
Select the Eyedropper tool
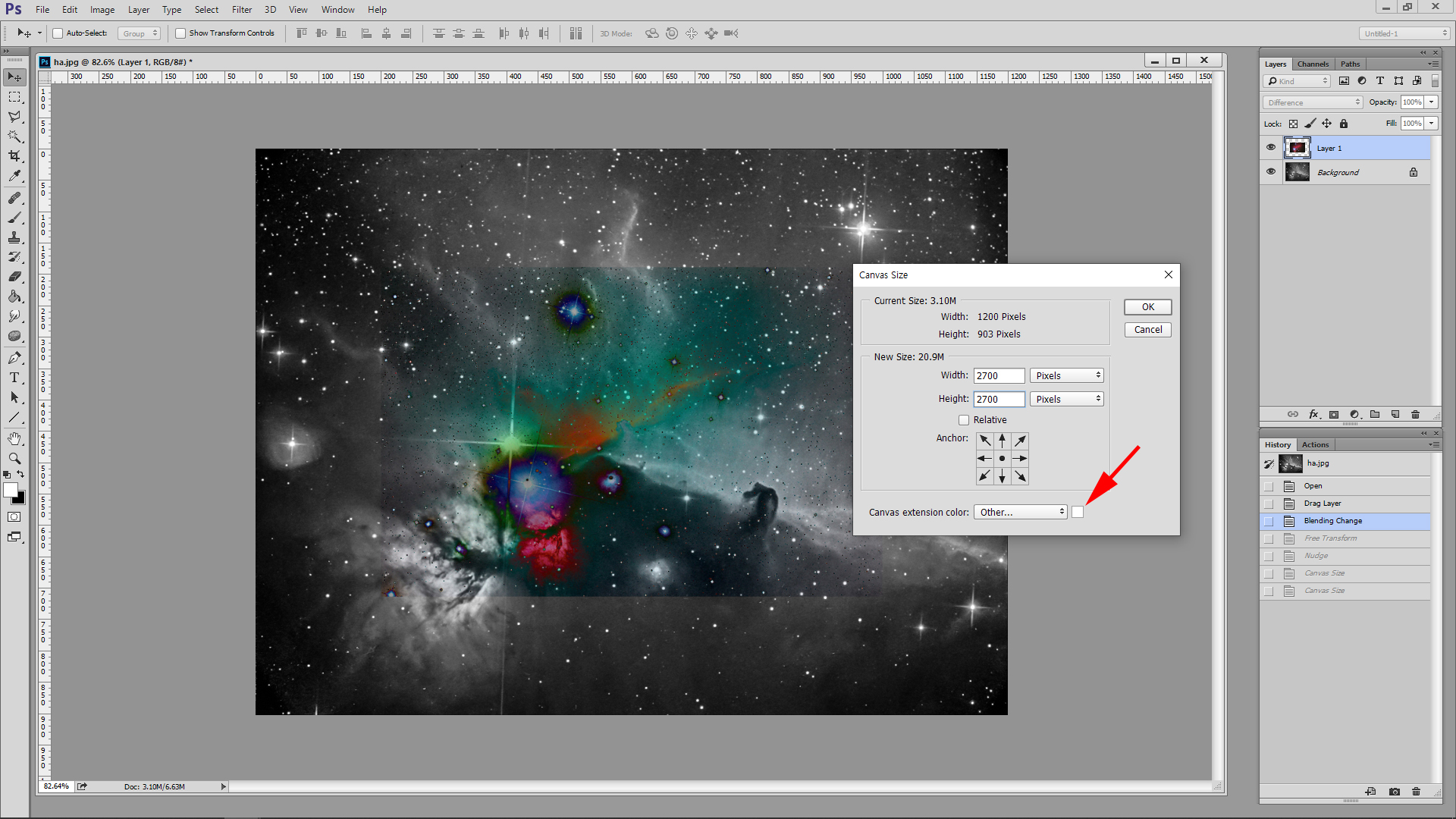point(14,176)
